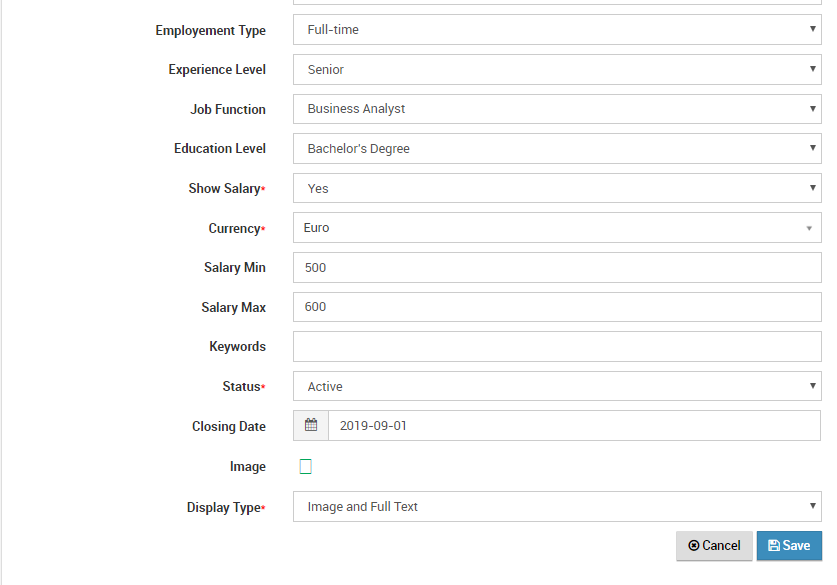Viewport: 837px width, 585px height.
Task: Click the Salary Min input field
Action: (557, 267)
